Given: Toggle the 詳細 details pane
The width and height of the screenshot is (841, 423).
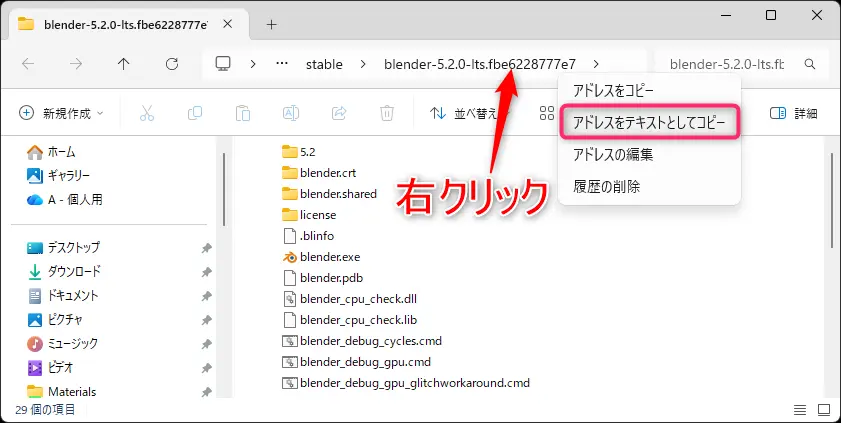Looking at the screenshot, I should 793,113.
